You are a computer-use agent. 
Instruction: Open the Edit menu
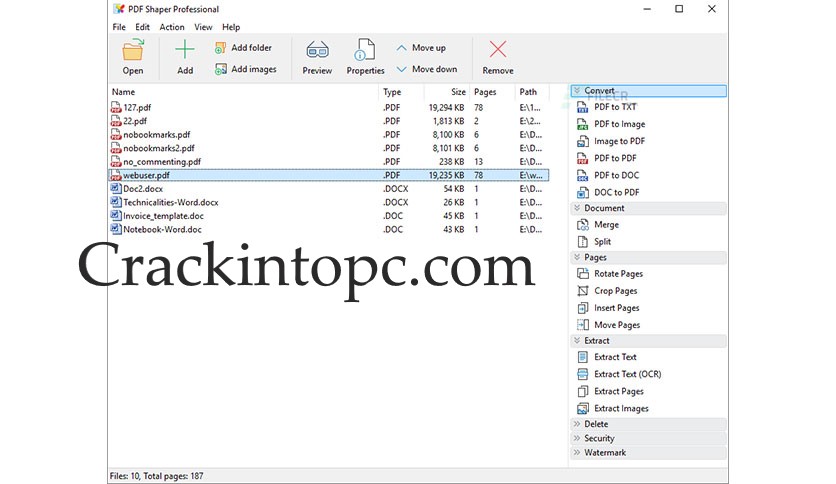point(142,27)
